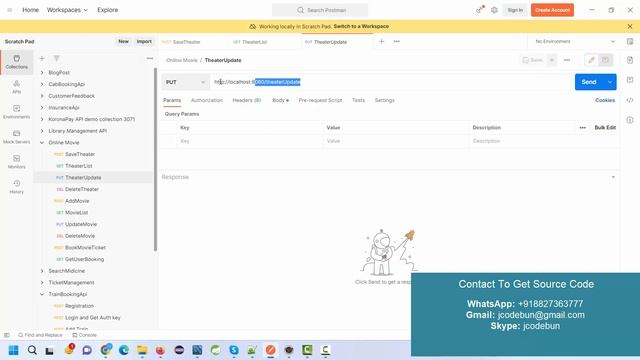640x360 pixels.
Task: Click the filter icon in collections sidebar
Action: 57,58
